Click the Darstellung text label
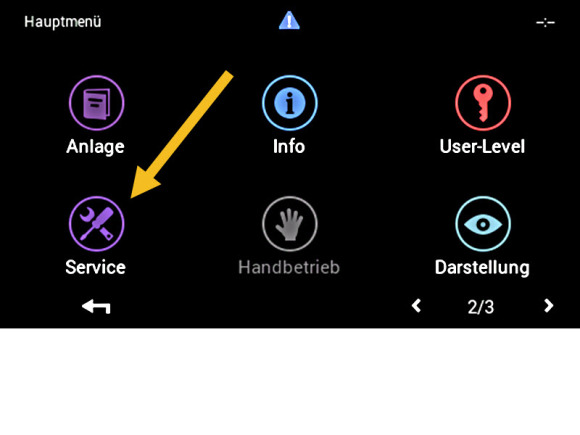The height and width of the screenshot is (435, 580). pyautogui.click(x=482, y=268)
